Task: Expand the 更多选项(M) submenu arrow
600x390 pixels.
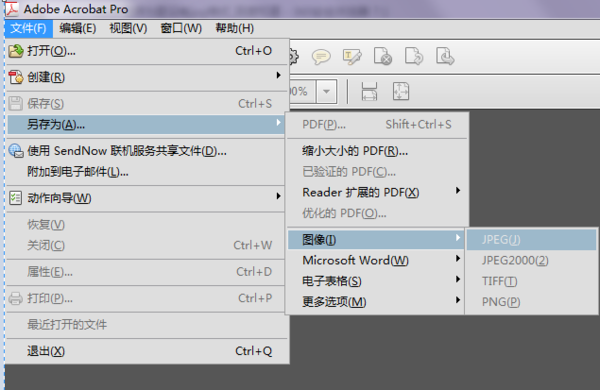Action: [x=458, y=300]
